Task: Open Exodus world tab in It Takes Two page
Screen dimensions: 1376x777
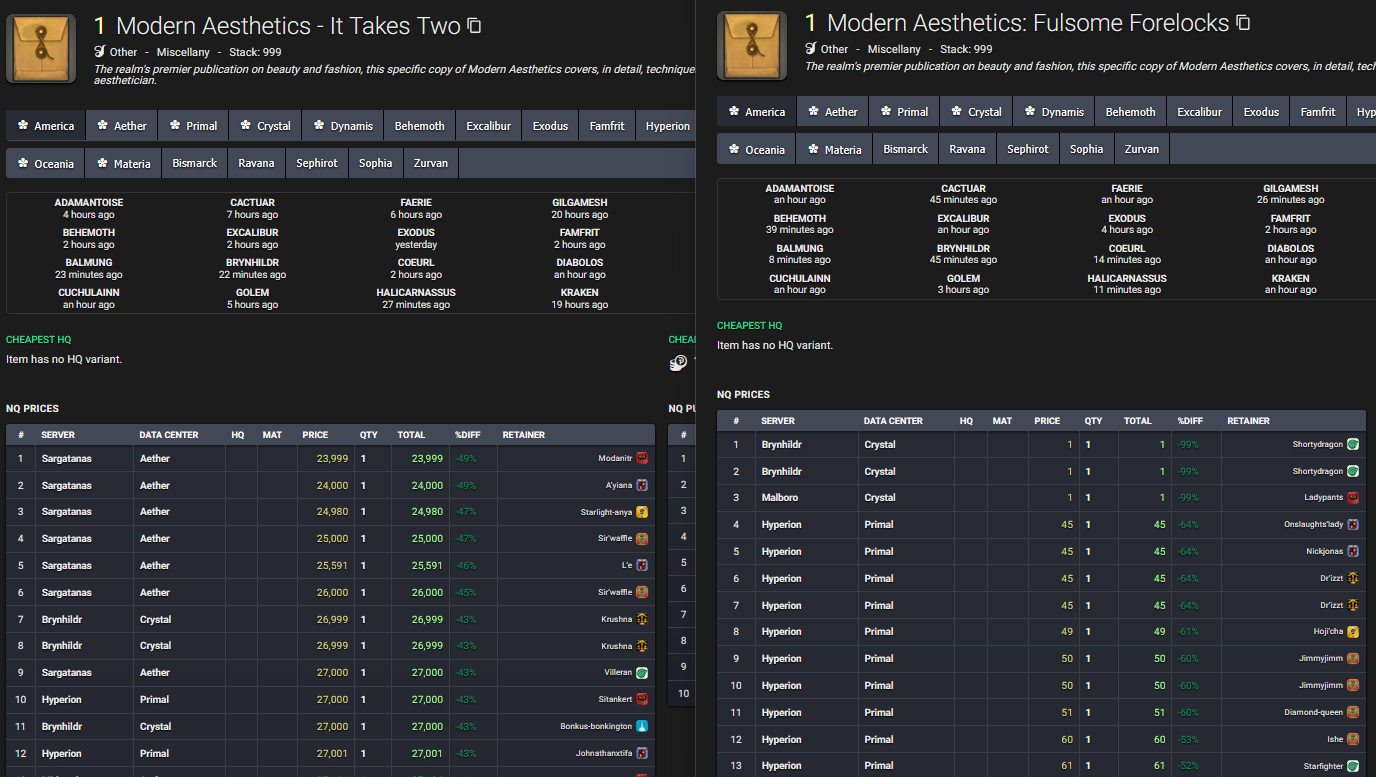Action: pos(550,126)
